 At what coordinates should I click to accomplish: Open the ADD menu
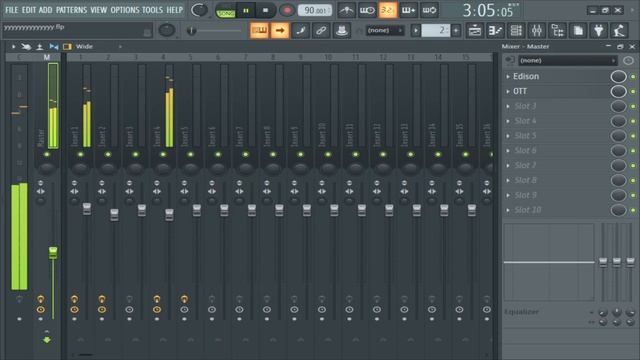click(x=45, y=10)
